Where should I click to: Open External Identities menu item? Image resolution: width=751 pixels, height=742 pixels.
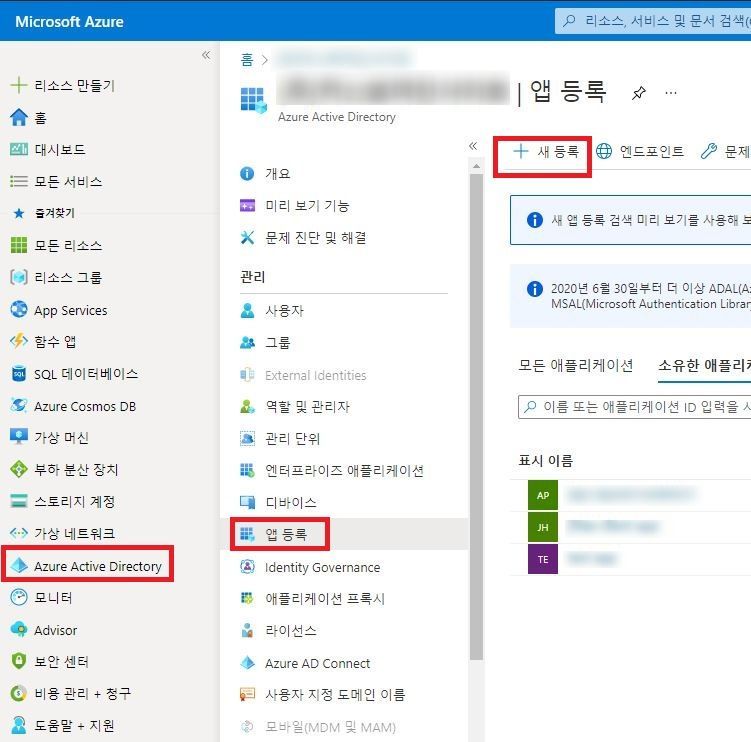point(303,375)
